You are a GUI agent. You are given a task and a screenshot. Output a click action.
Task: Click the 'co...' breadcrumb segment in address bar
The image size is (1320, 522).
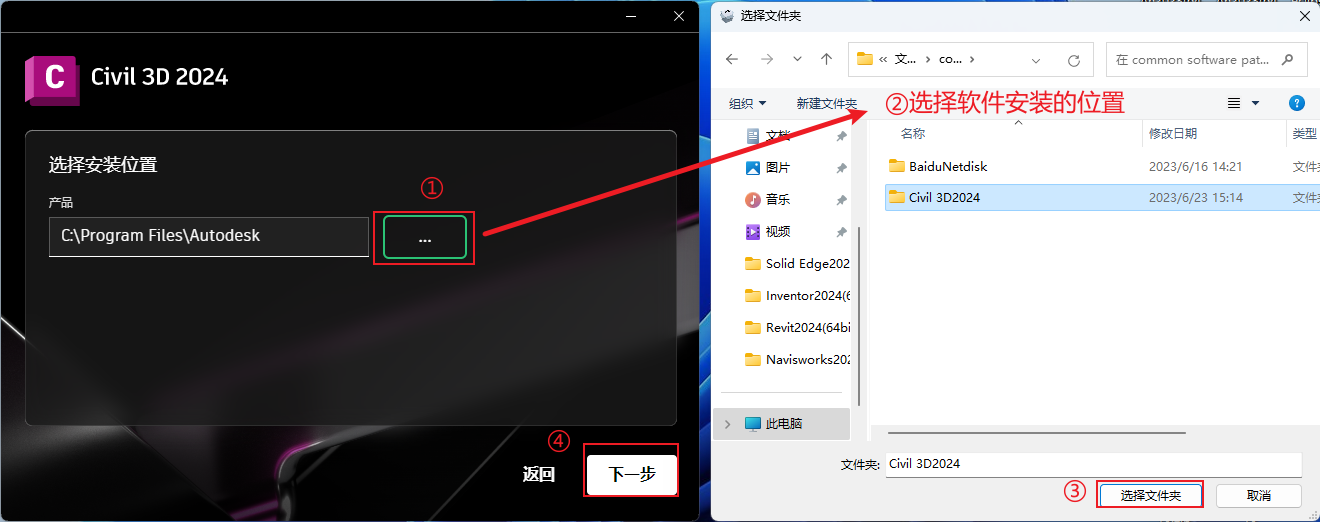click(950, 59)
